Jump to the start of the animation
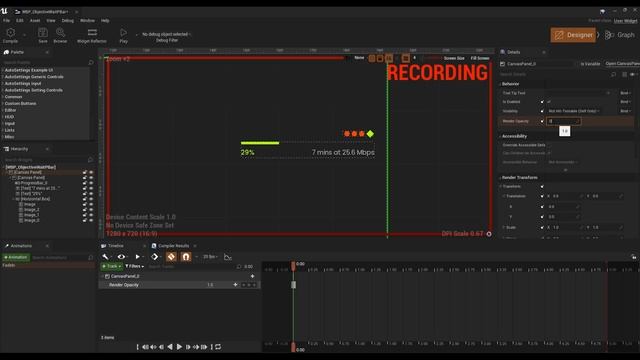 coord(138,347)
